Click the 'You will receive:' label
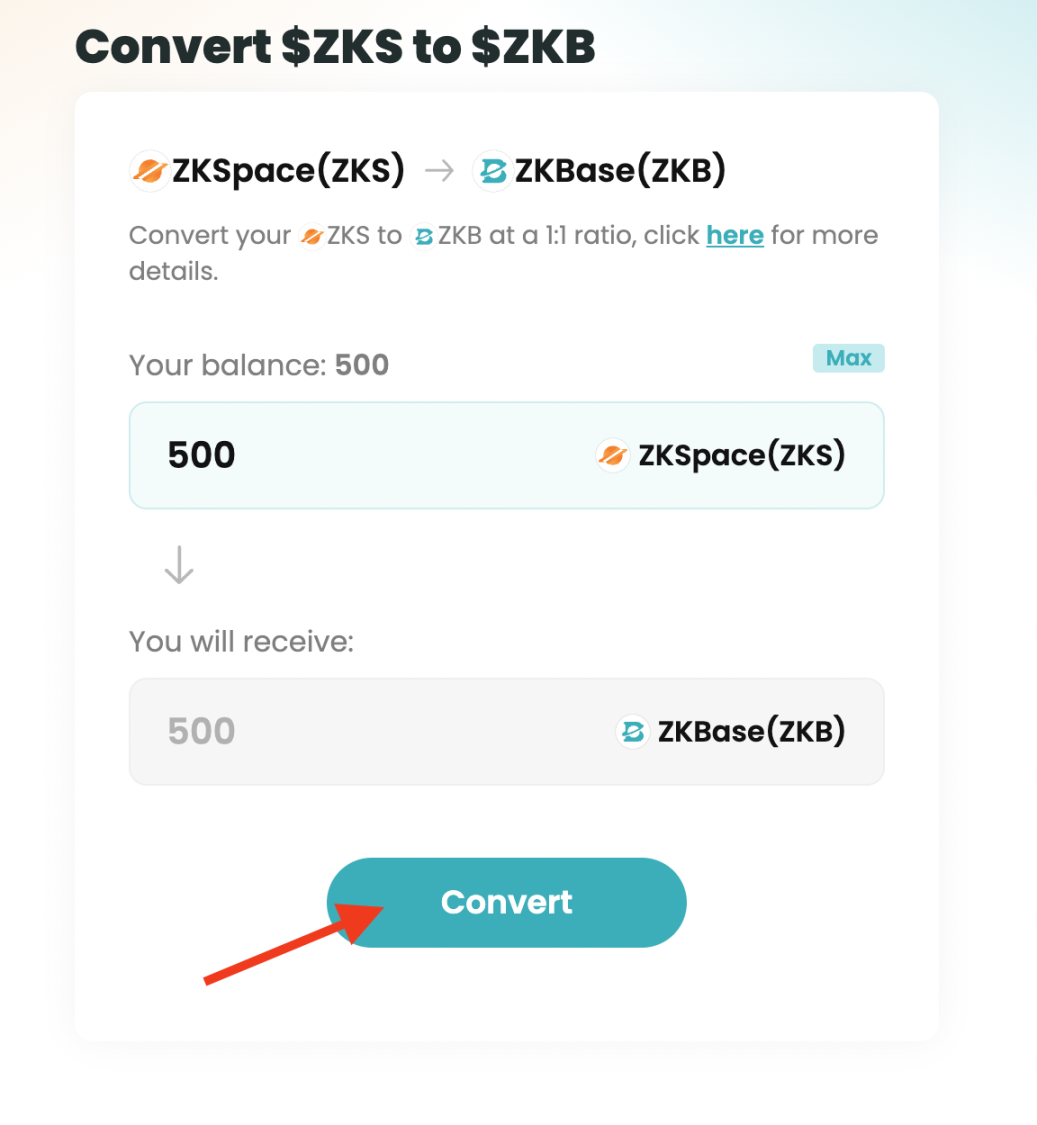Viewport: 1037px width, 1125px height. coord(242,641)
